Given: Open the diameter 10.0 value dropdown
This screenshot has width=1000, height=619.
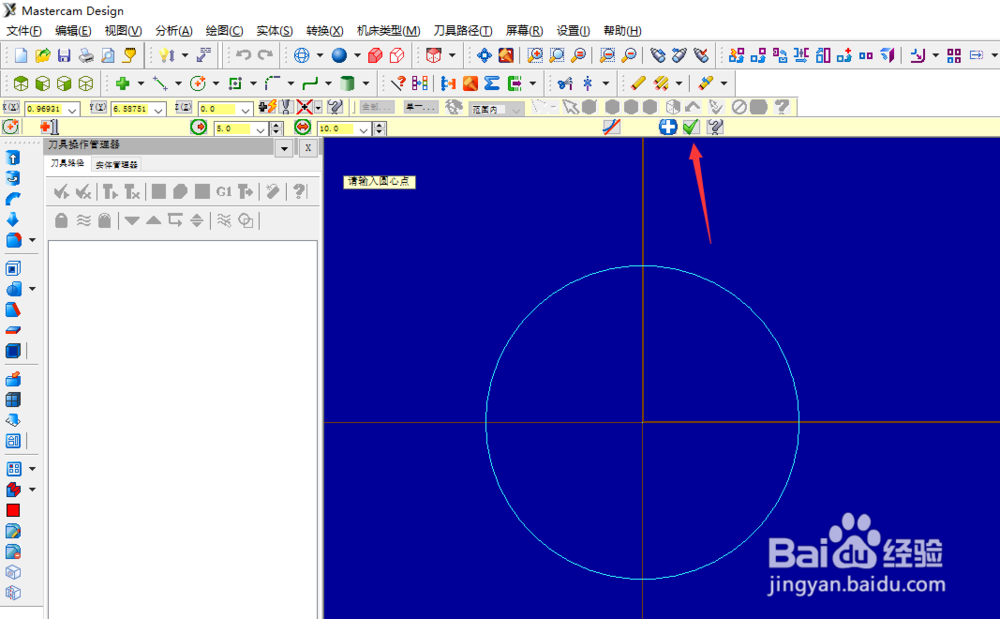Looking at the screenshot, I should click(364, 129).
